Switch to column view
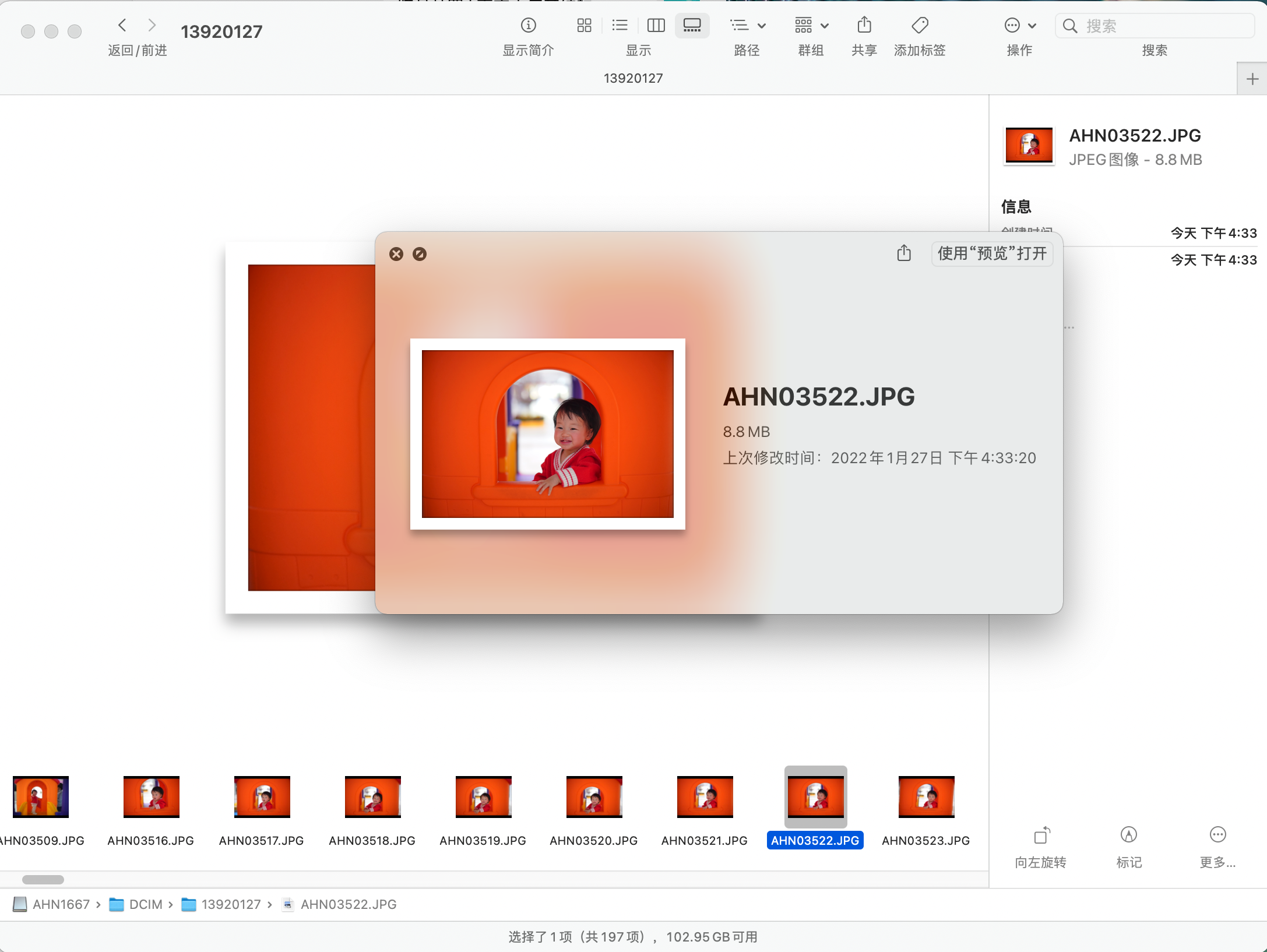Viewport: 1267px width, 952px height. pyautogui.click(x=656, y=25)
